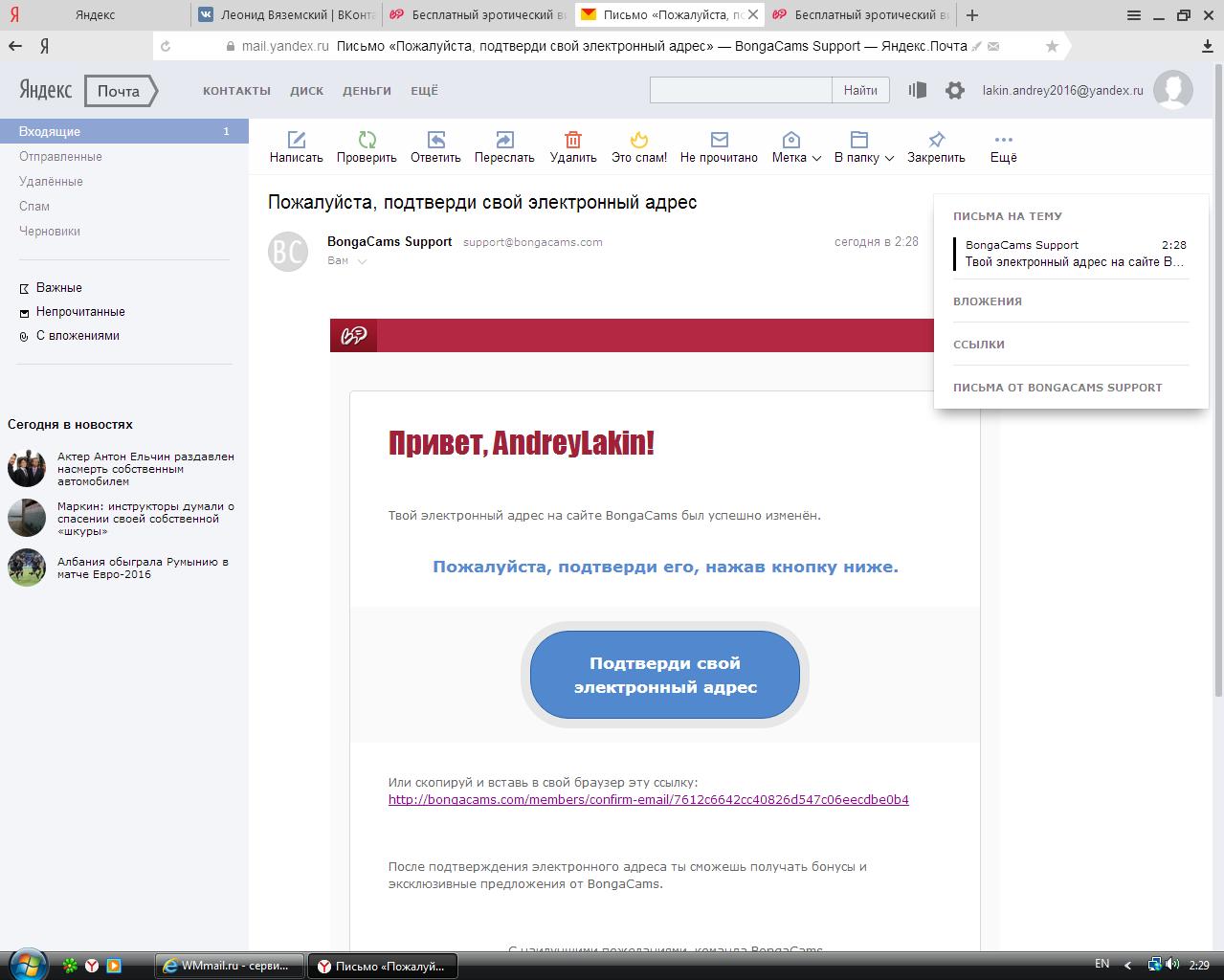Image resolution: width=1224 pixels, height=980 pixels.
Task: Focus the mail search input field
Action: pyautogui.click(x=741, y=90)
